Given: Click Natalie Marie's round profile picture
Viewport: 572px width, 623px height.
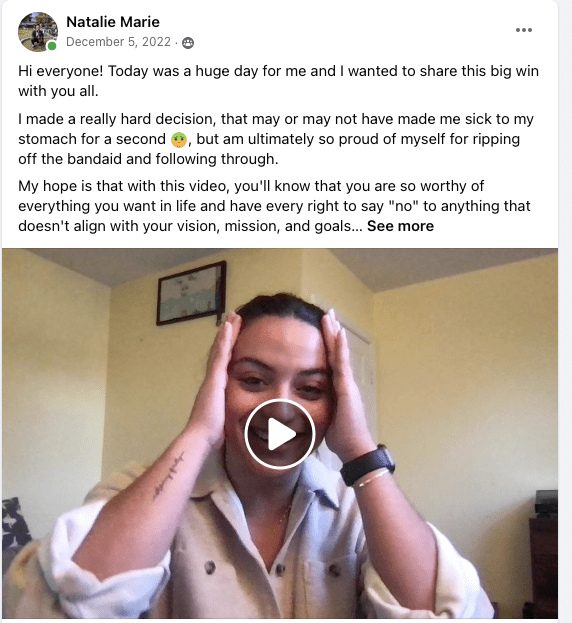Looking at the screenshot, I should (x=38, y=32).
